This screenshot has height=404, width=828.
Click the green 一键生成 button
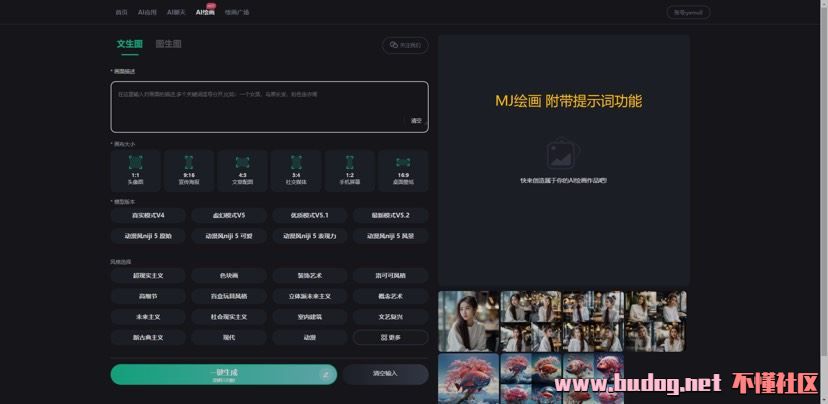pyautogui.click(x=223, y=374)
